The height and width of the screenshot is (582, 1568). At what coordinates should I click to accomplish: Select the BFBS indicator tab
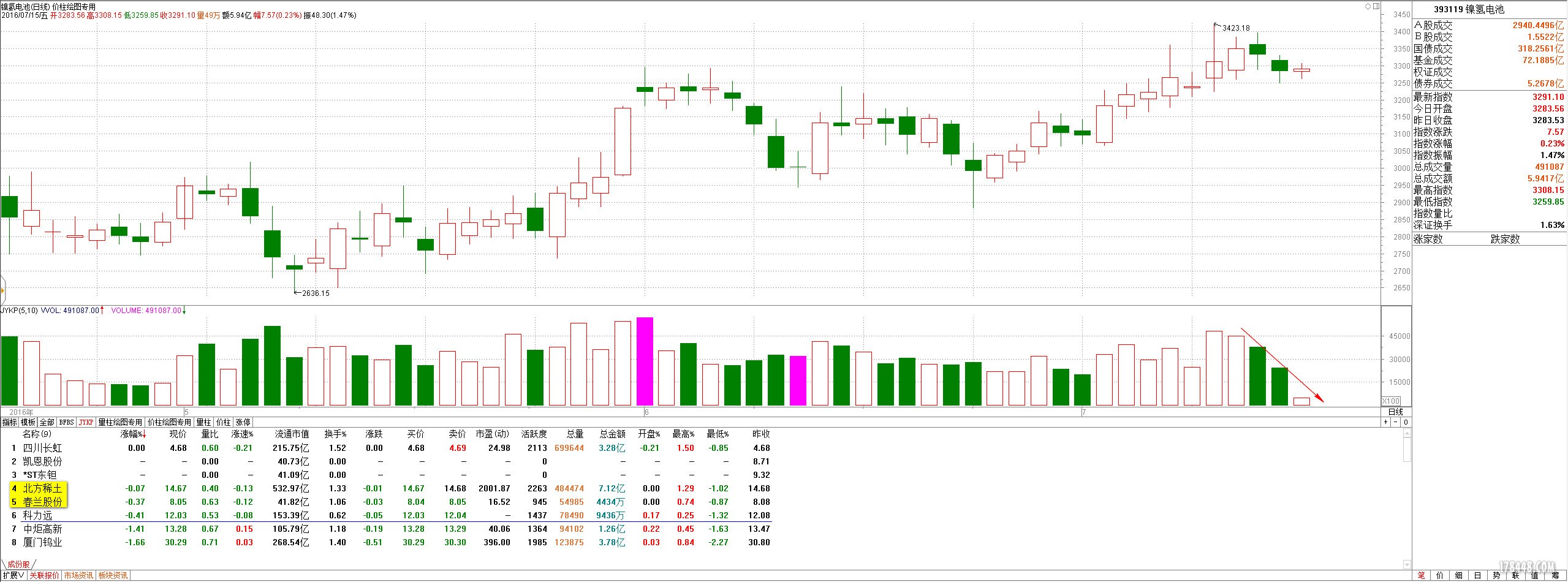[x=67, y=422]
